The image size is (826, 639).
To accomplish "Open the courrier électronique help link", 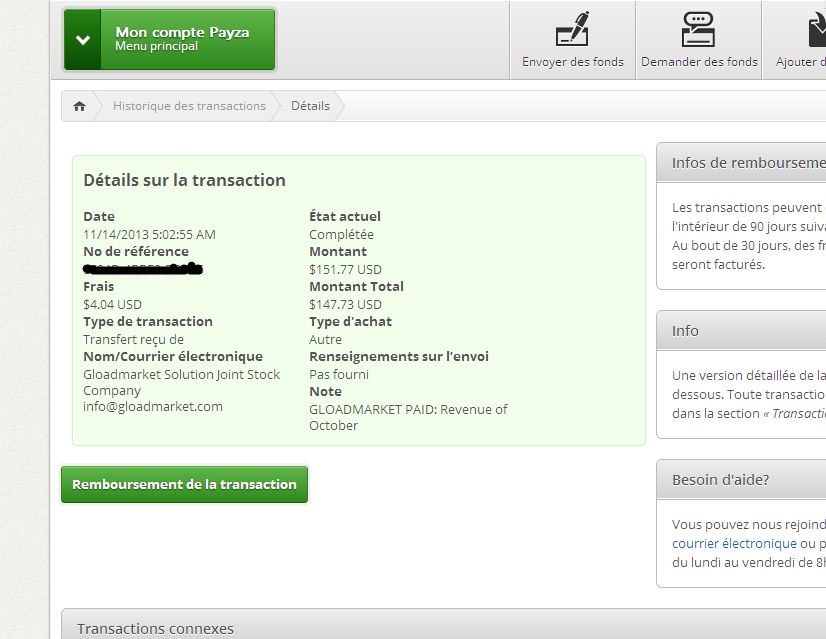I will [734, 543].
